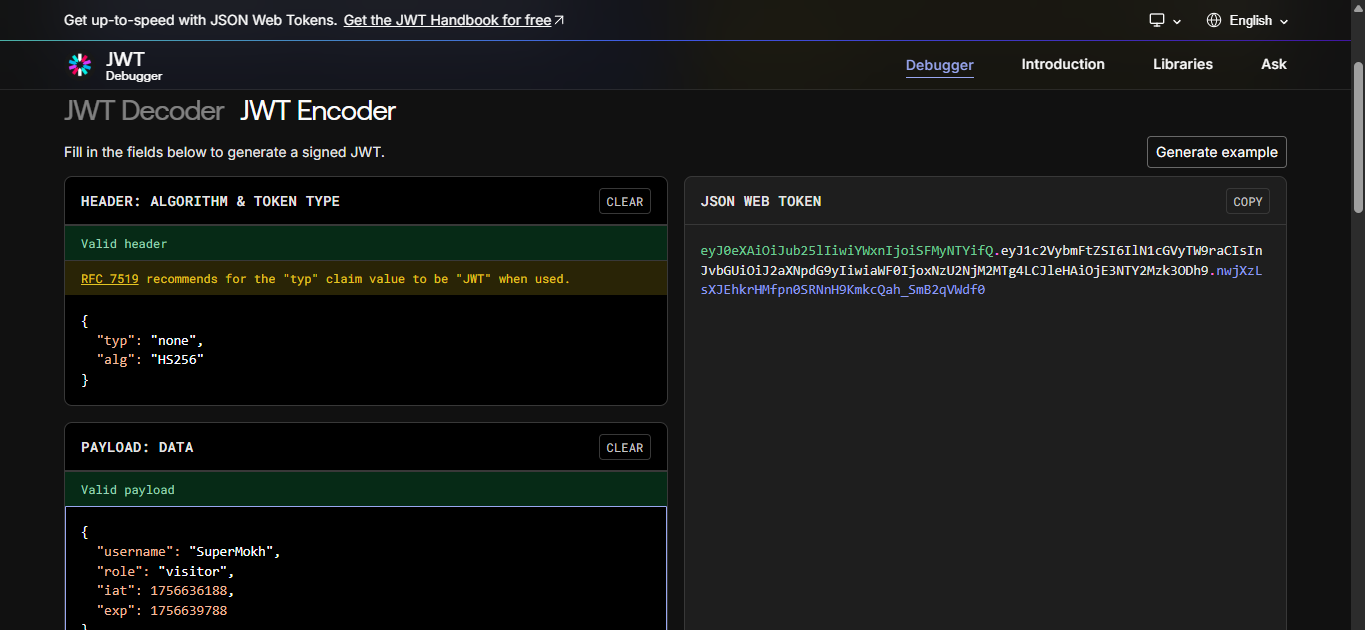Click the JWT colorful logo icon
The height and width of the screenshot is (630, 1365).
(80, 65)
